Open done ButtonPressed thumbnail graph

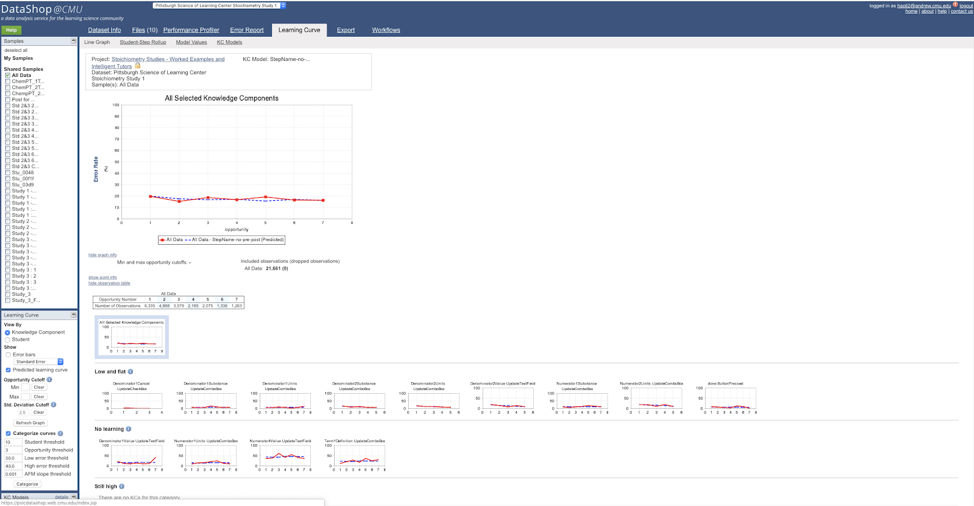coord(726,398)
